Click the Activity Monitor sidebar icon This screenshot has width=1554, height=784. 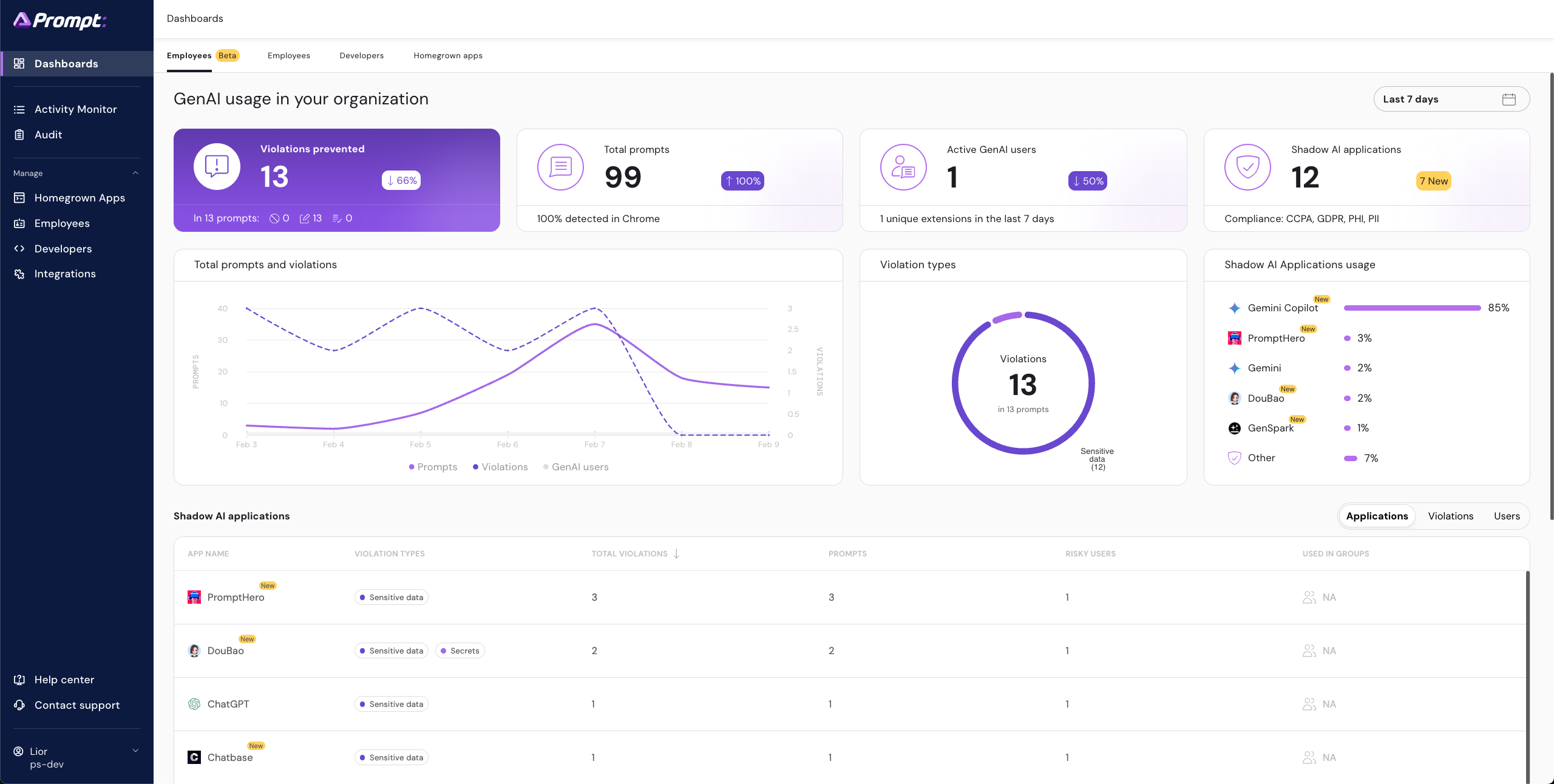pyautogui.click(x=19, y=109)
